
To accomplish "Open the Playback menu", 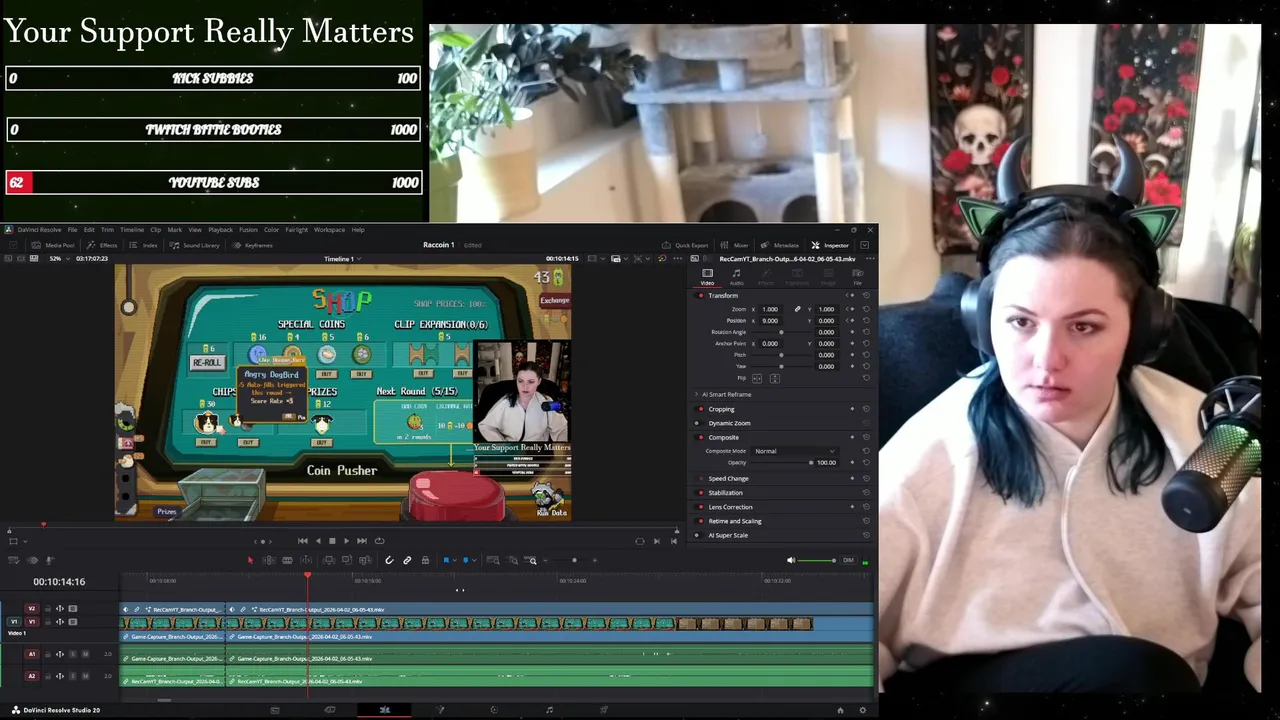I will [x=220, y=230].
